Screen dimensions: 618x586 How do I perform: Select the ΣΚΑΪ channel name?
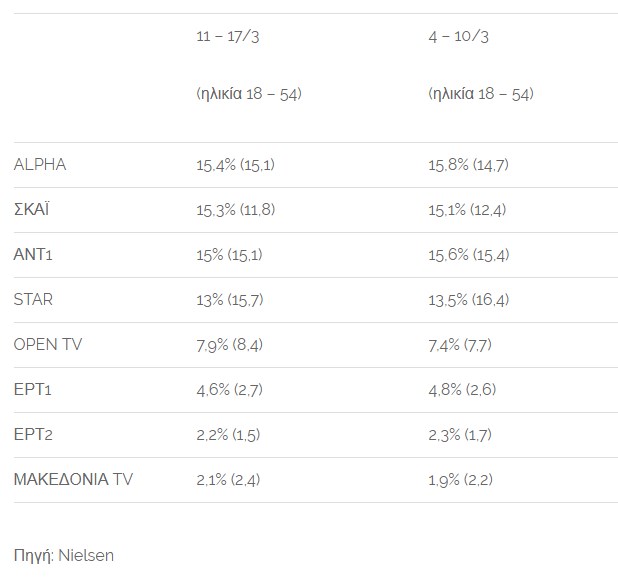(x=32, y=209)
